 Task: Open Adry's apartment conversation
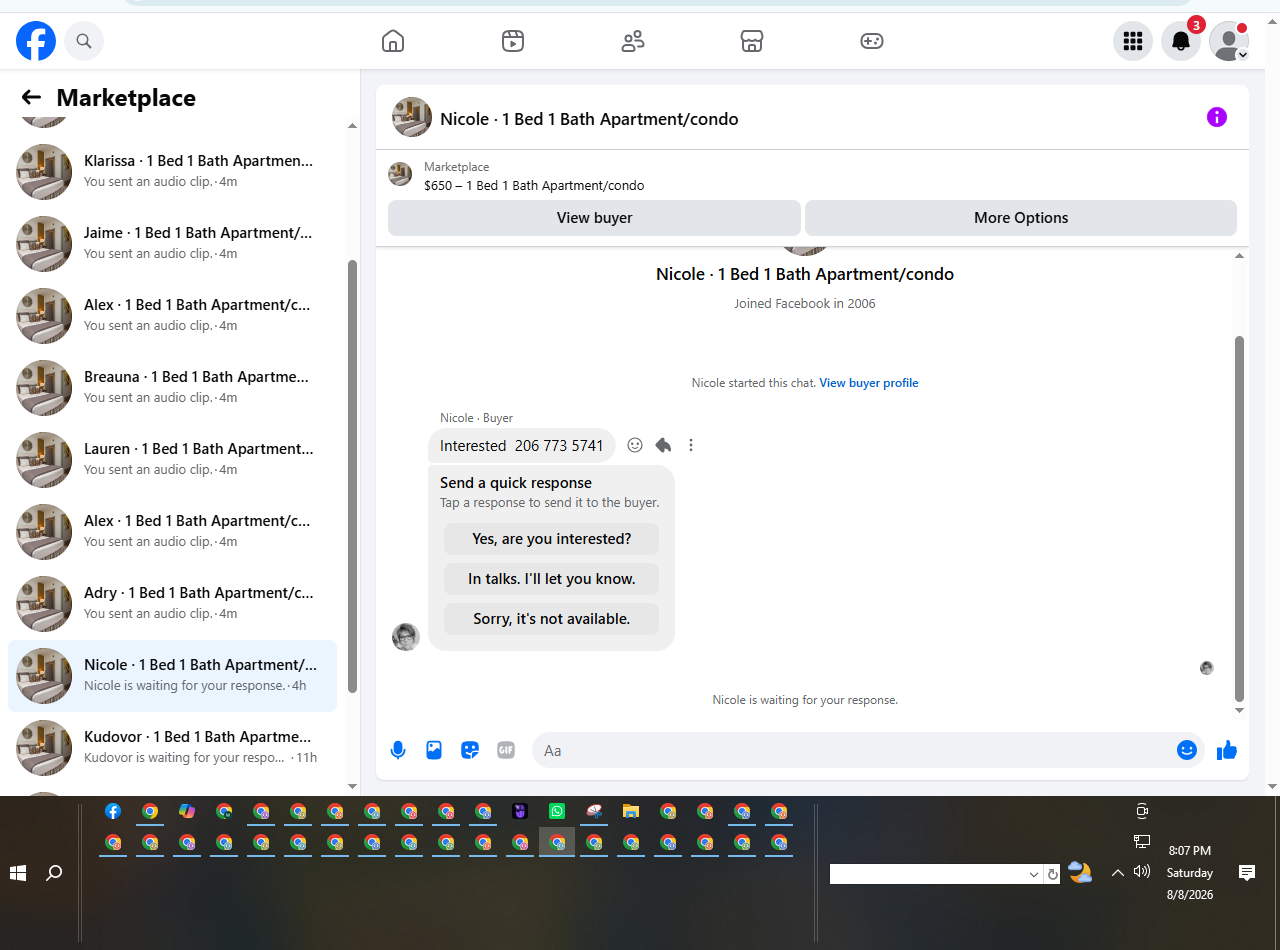(172, 603)
